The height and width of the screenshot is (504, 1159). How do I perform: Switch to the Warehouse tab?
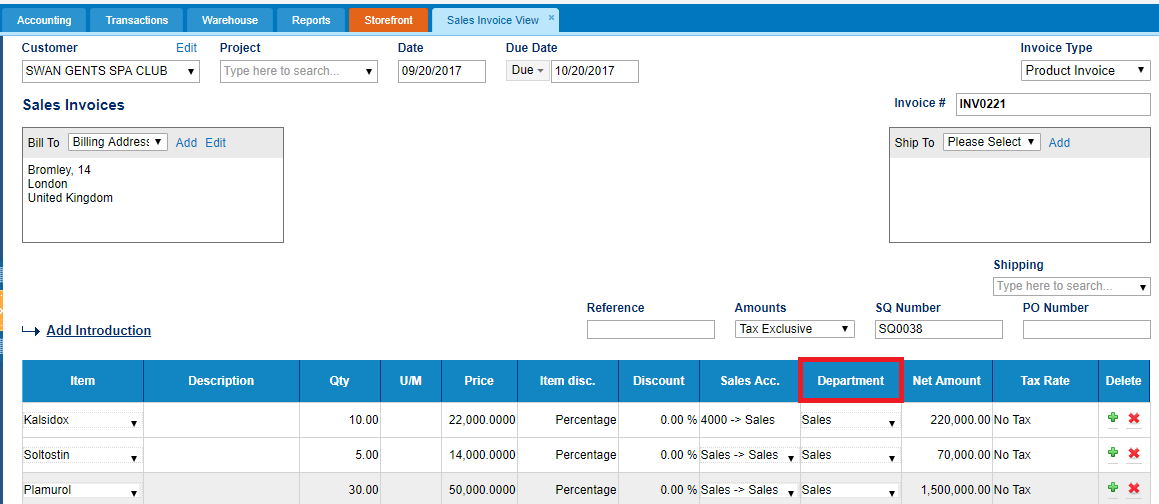(x=230, y=20)
